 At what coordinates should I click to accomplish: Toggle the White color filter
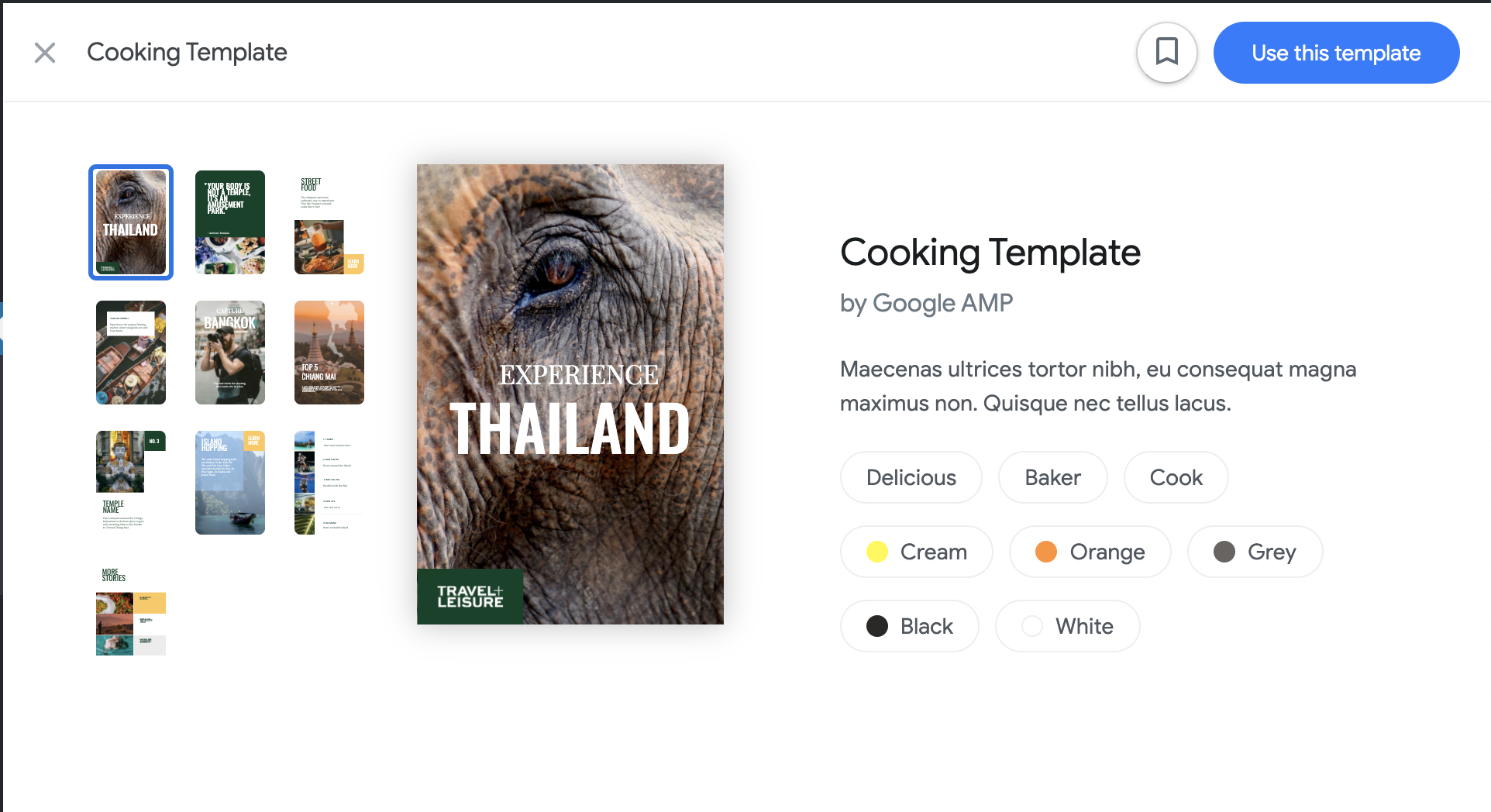click(1067, 626)
